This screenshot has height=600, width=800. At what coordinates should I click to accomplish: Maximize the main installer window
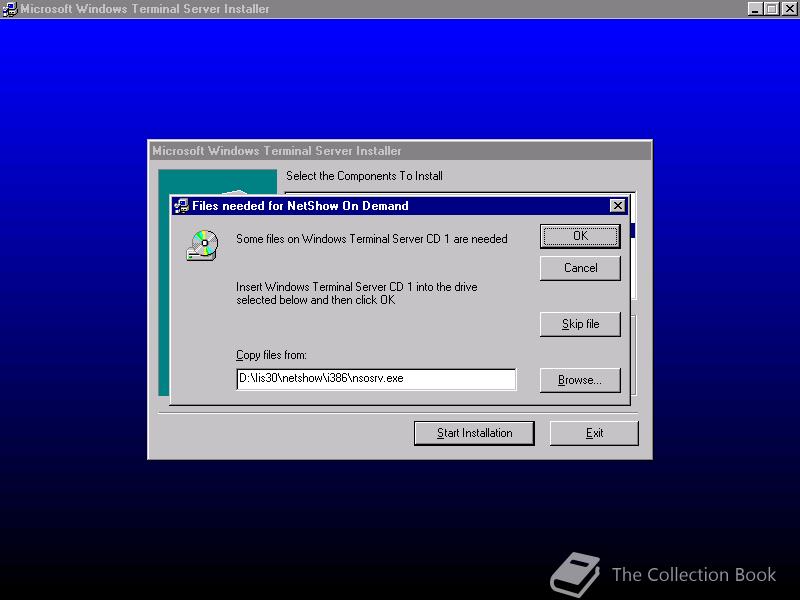pyautogui.click(x=772, y=9)
